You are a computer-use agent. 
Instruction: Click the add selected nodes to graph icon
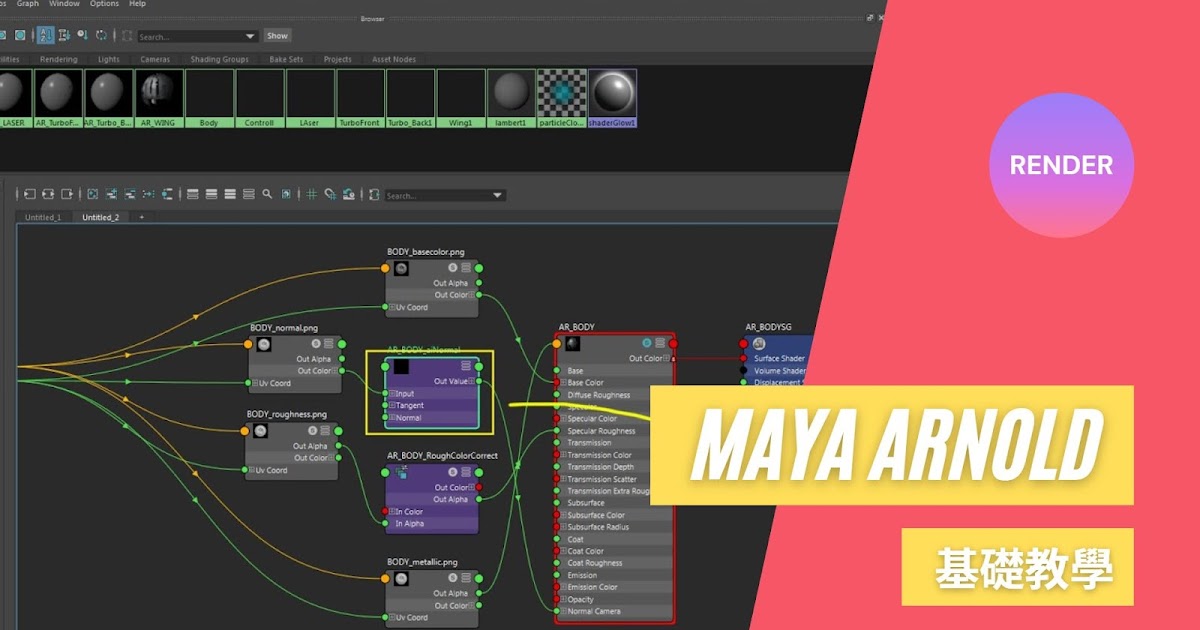[x=111, y=194]
